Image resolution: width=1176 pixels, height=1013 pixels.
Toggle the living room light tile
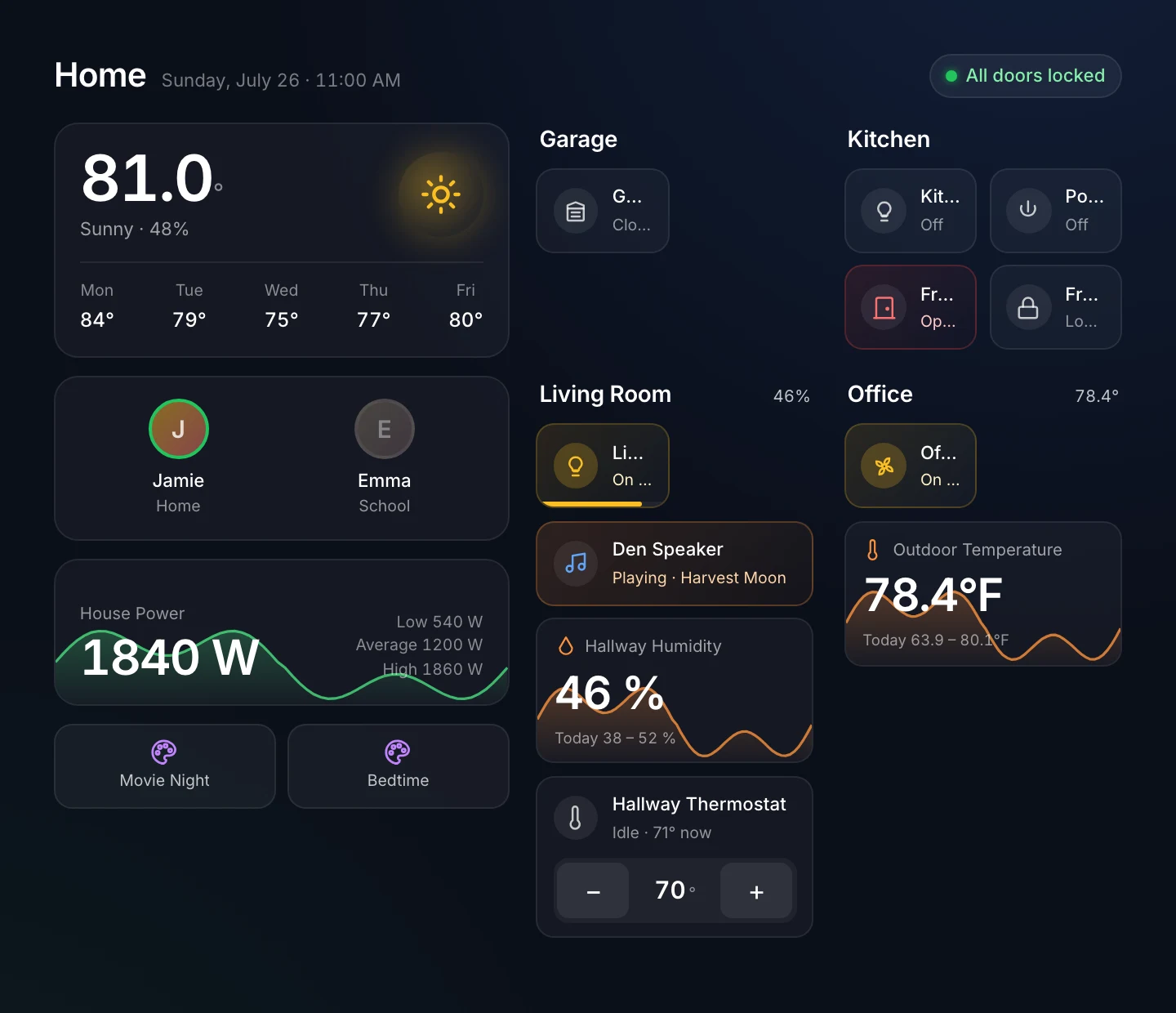(x=603, y=466)
